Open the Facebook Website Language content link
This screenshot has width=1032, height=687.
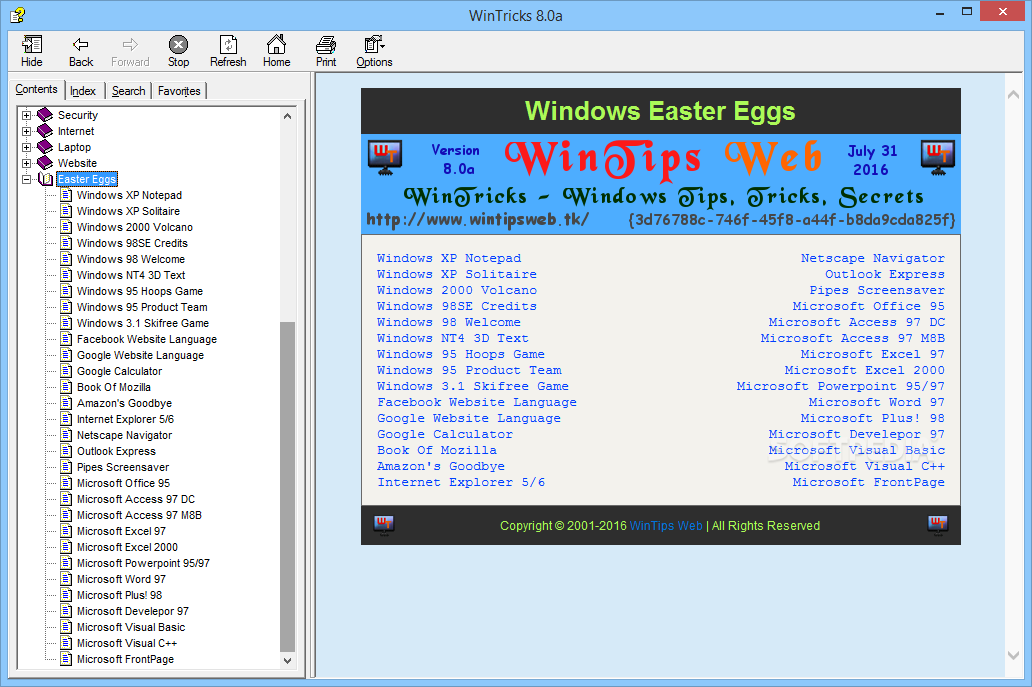click(477, 402)
